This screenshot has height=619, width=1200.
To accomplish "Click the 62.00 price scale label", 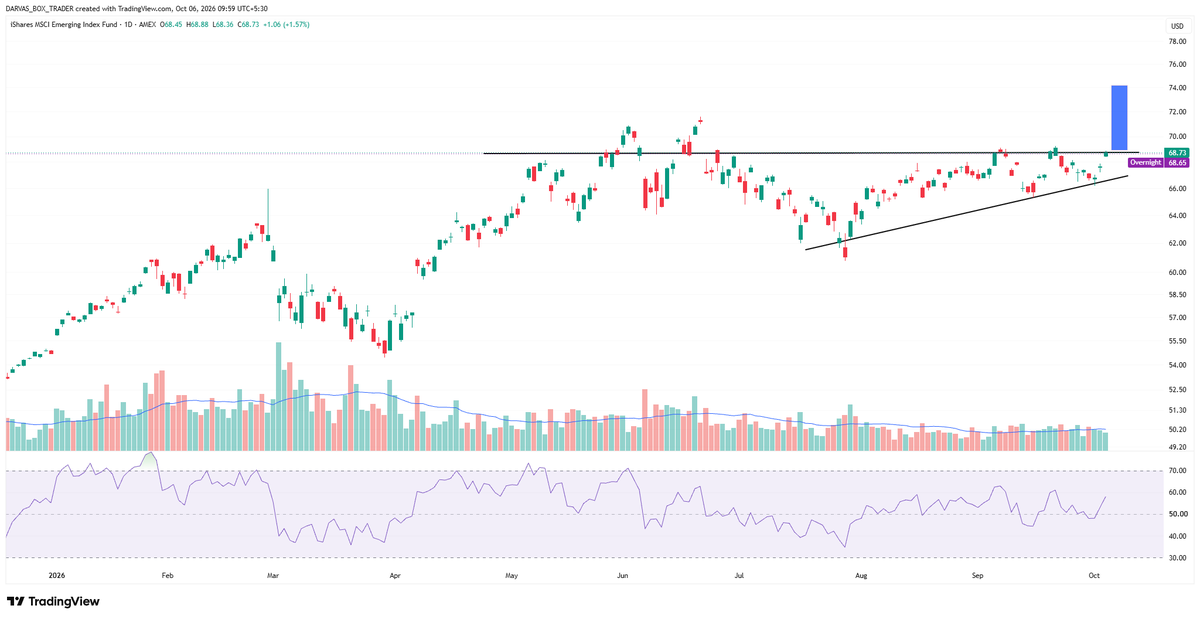I will pyautogui.click(x=1177, y=243).
